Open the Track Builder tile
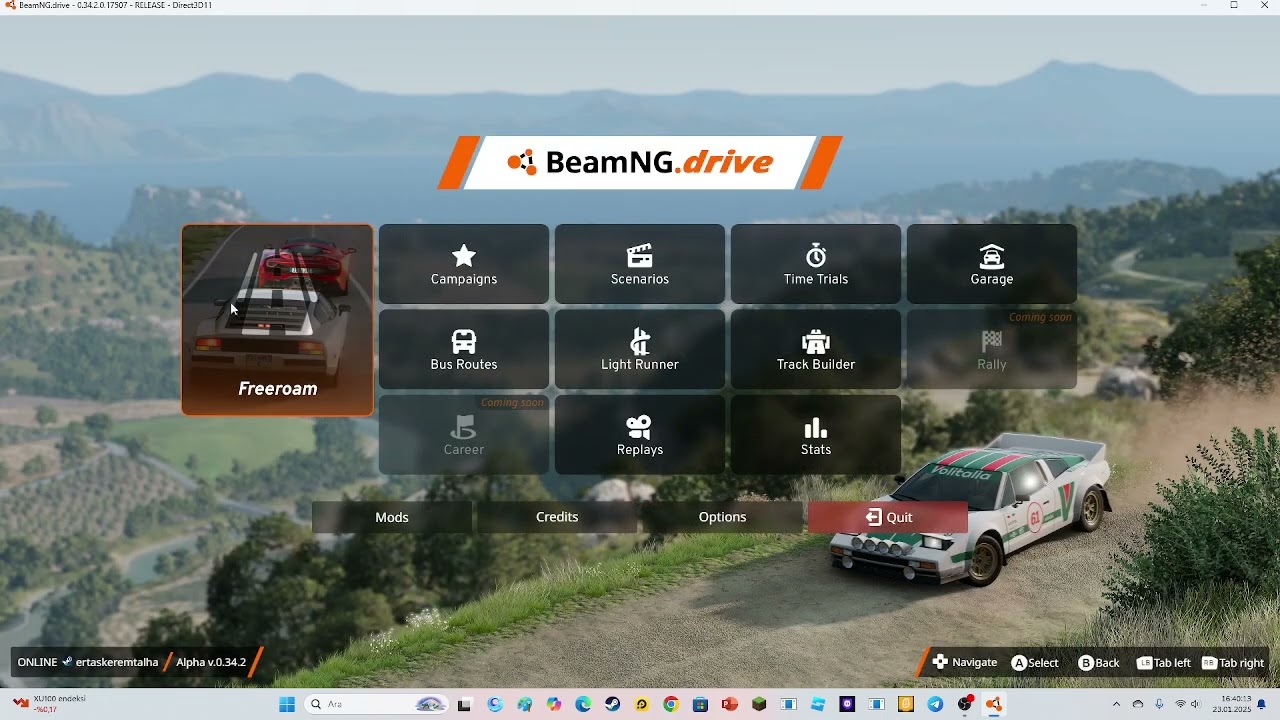The height and width of the screenshot is (720, 1280). 816,349
